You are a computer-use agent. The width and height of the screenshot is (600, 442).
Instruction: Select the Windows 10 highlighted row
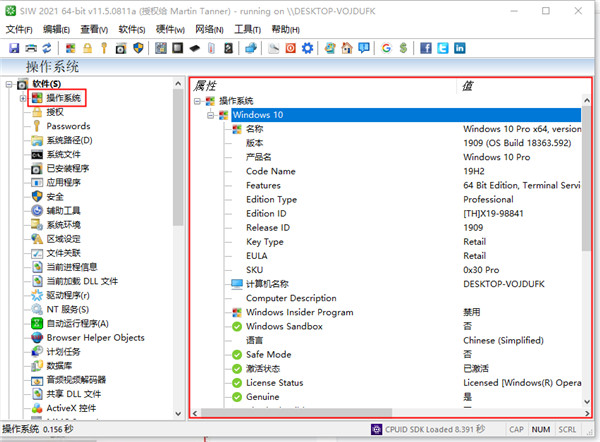point(406,115)
